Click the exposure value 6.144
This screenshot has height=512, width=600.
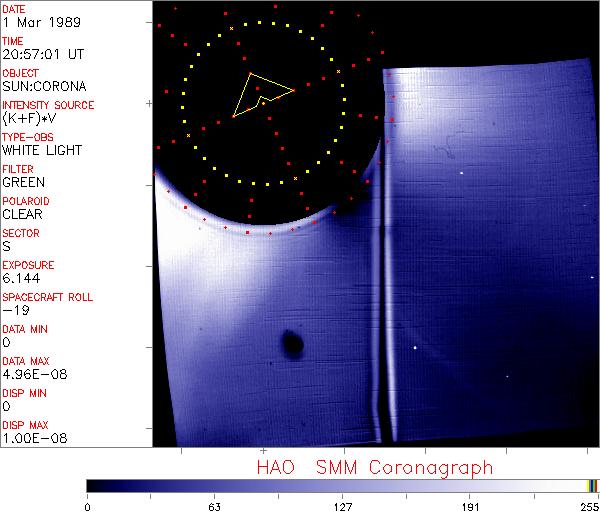[x=20, y=278]
